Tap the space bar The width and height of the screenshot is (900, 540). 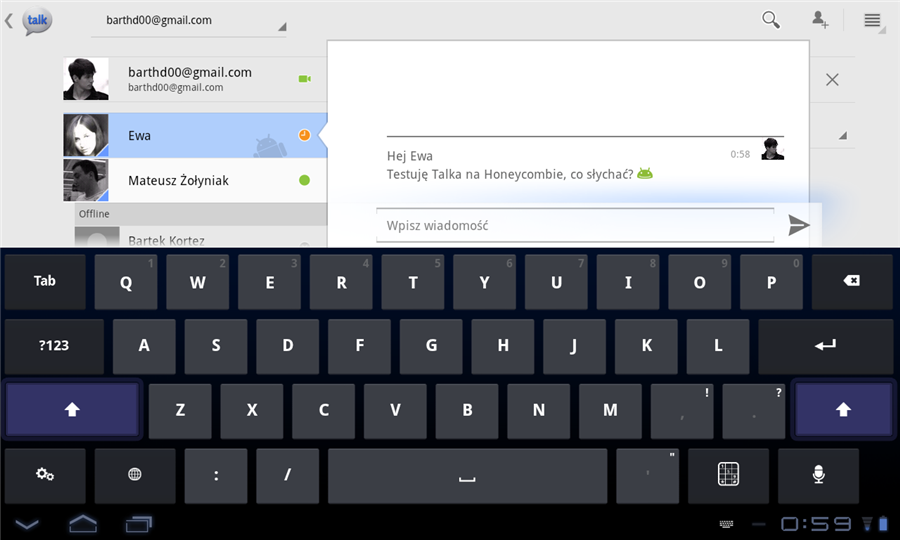click(467, 475)
